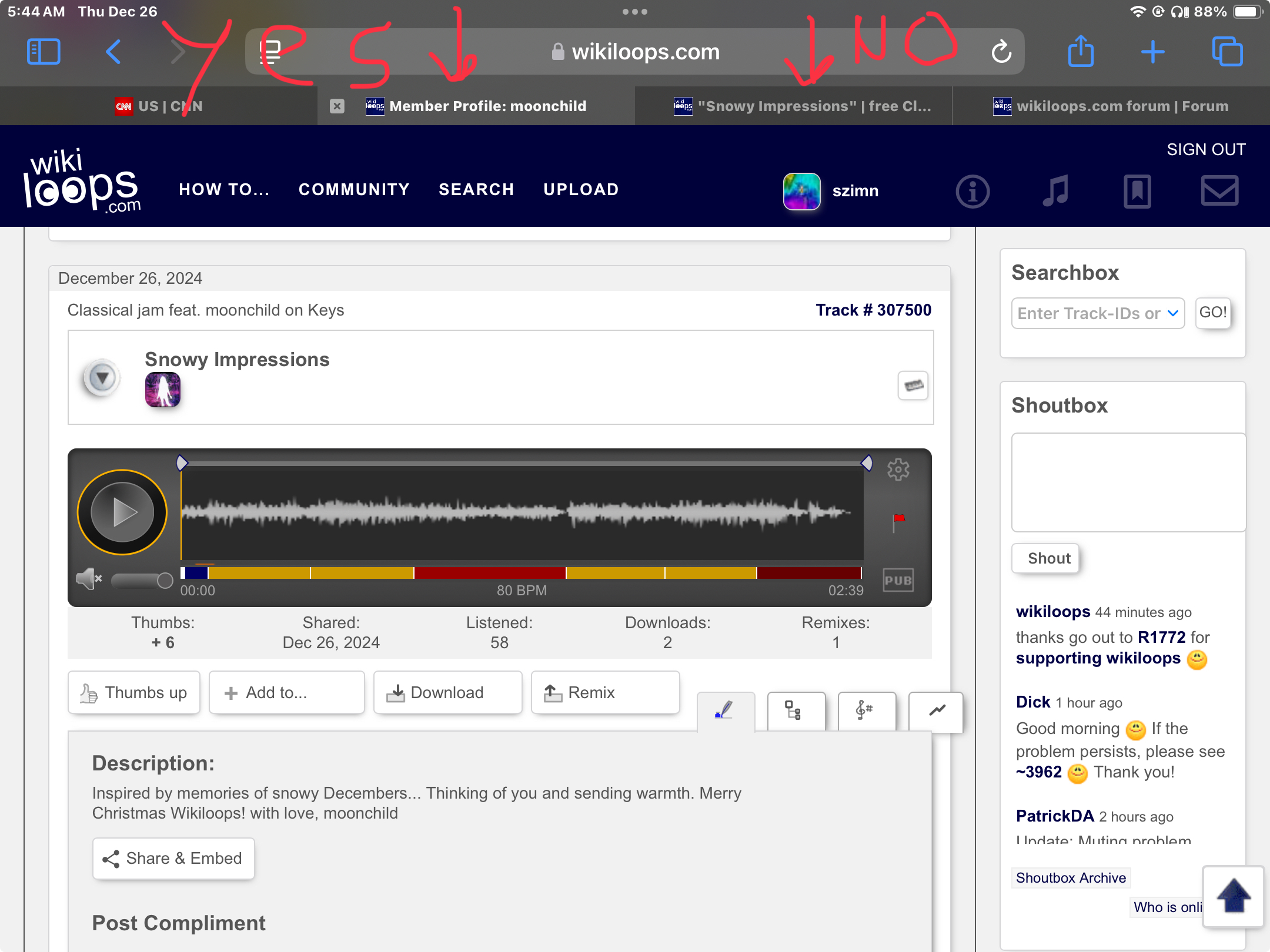Viewport: 1270px width, 952px height.
Task: Toggle the PUB button in player
Action: click(x=898, y=580)
